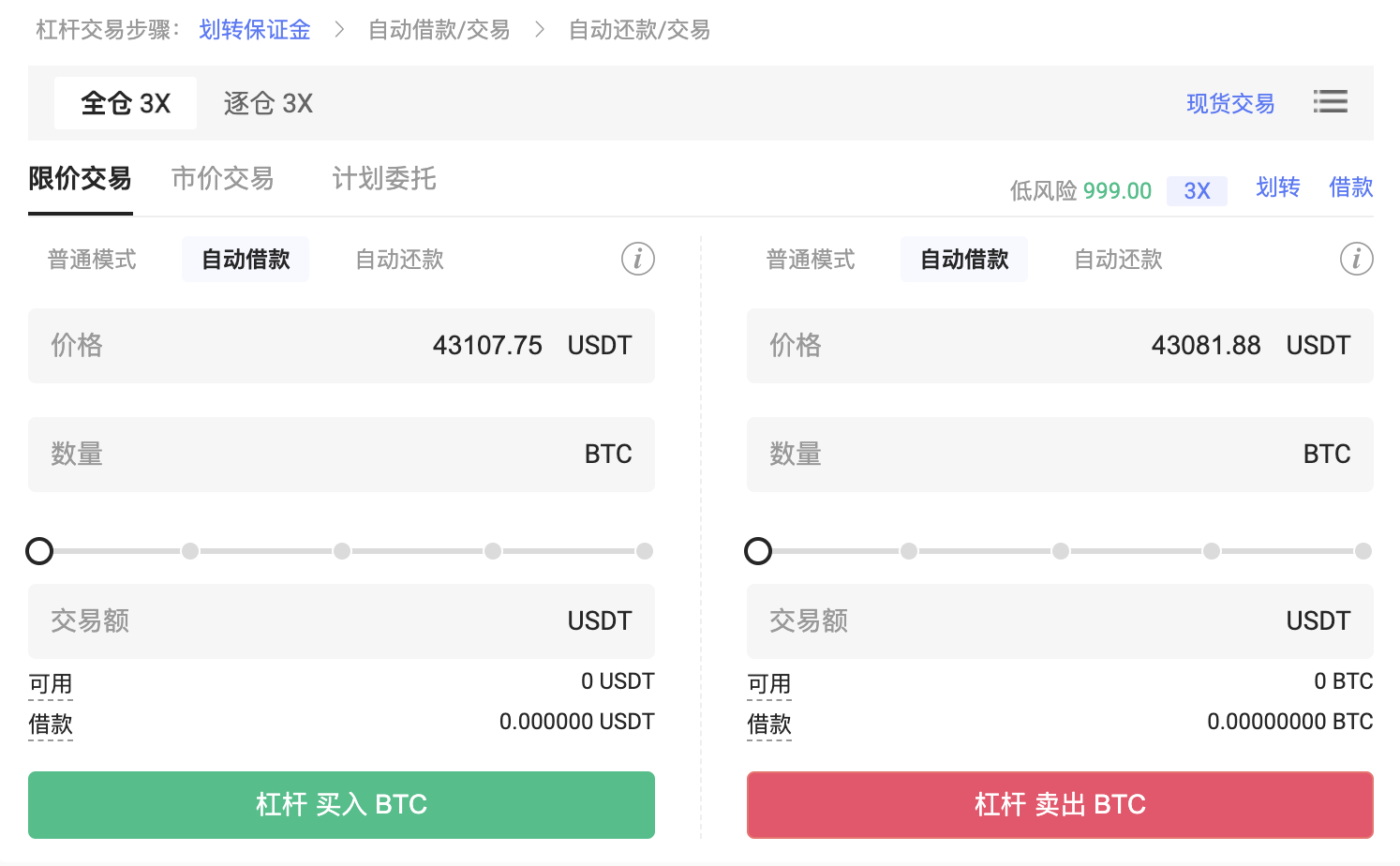Screen dimensions: 1400x866
Task: Click the 借款 link near 划转
Action: [x=1350, y=187]
